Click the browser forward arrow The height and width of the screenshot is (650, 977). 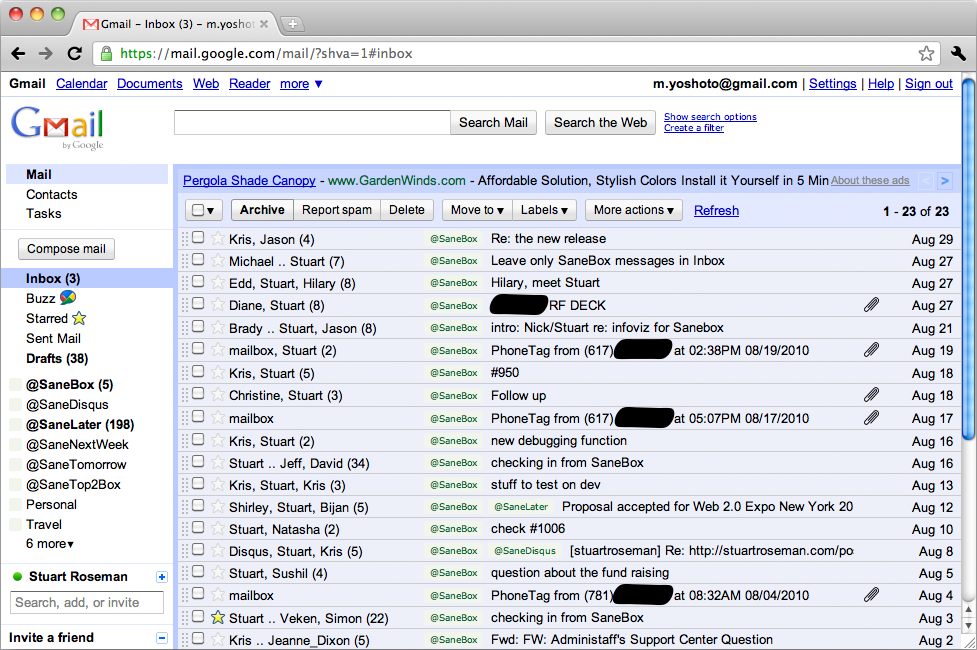[x=46, y=54]
